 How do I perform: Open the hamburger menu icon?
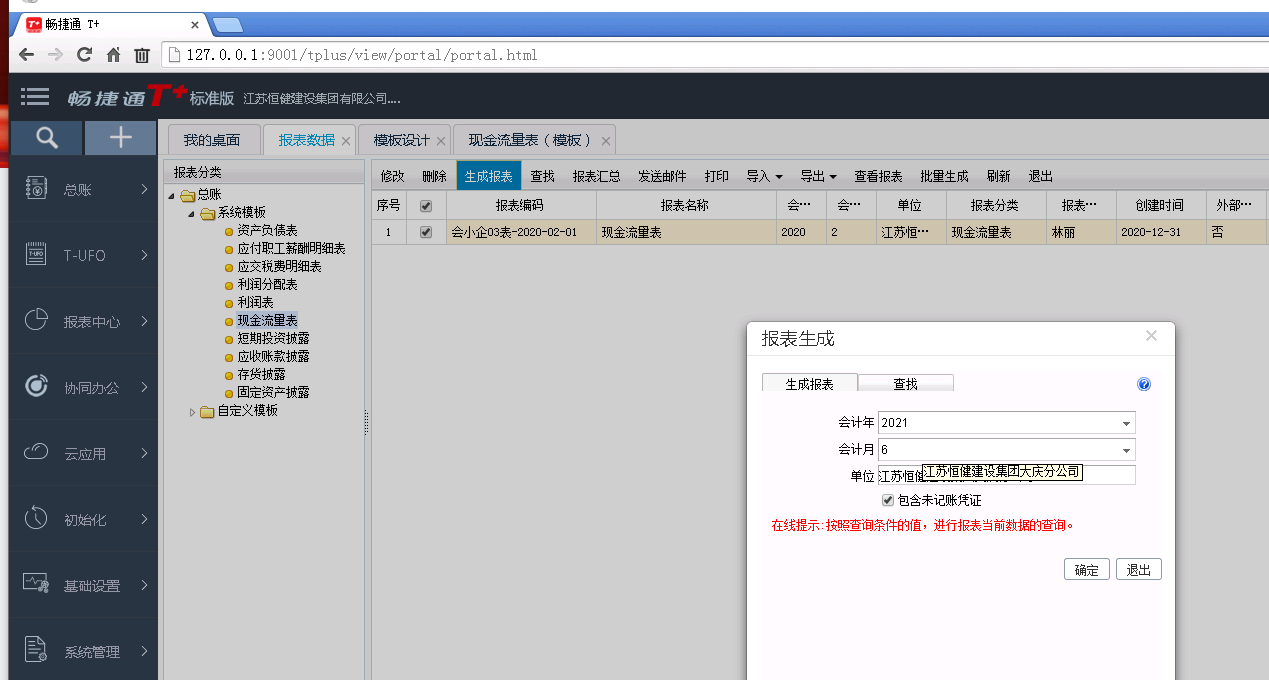(x=35, y=96)
